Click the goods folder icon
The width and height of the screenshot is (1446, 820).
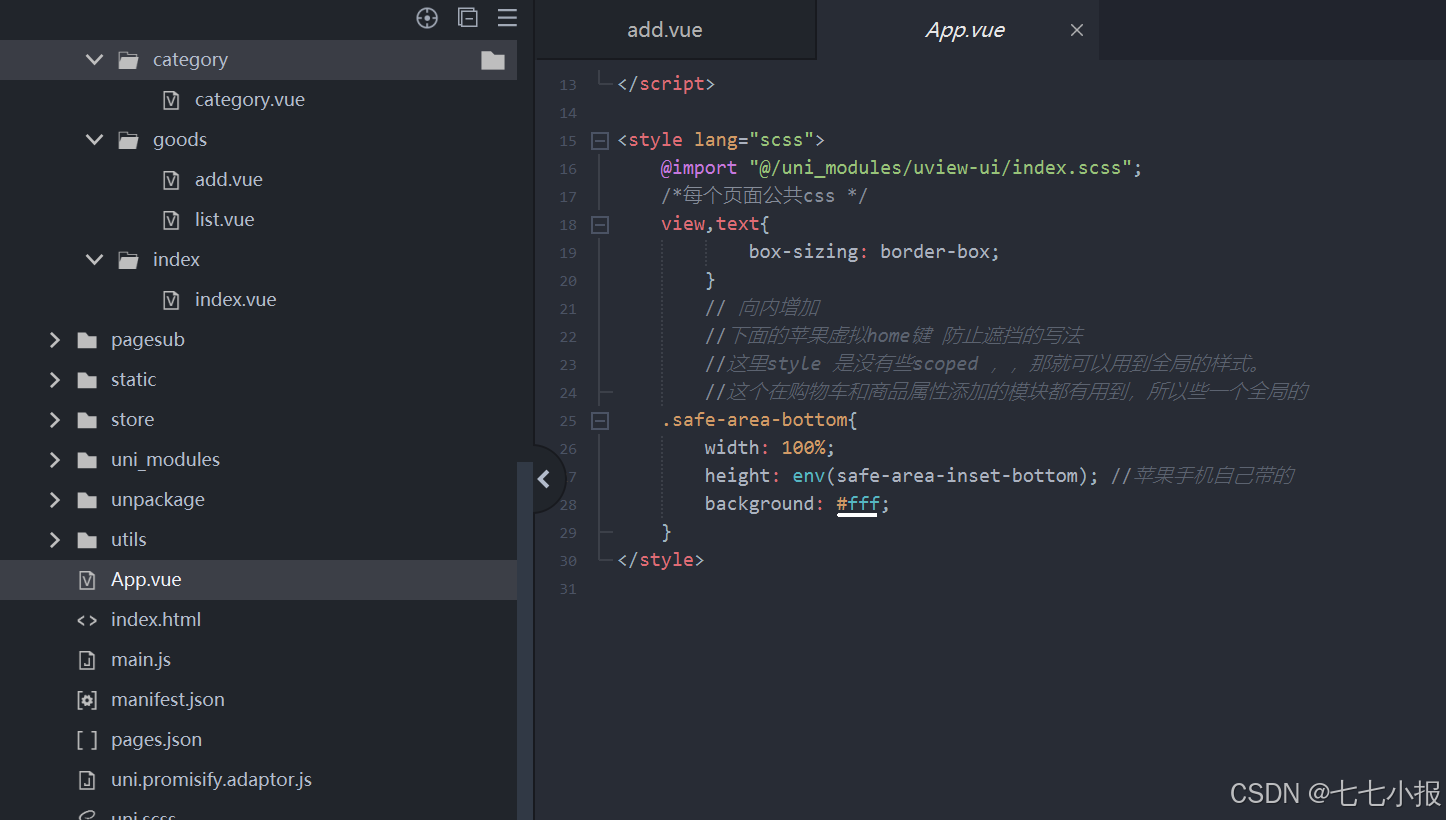click(x=128, y=140)
